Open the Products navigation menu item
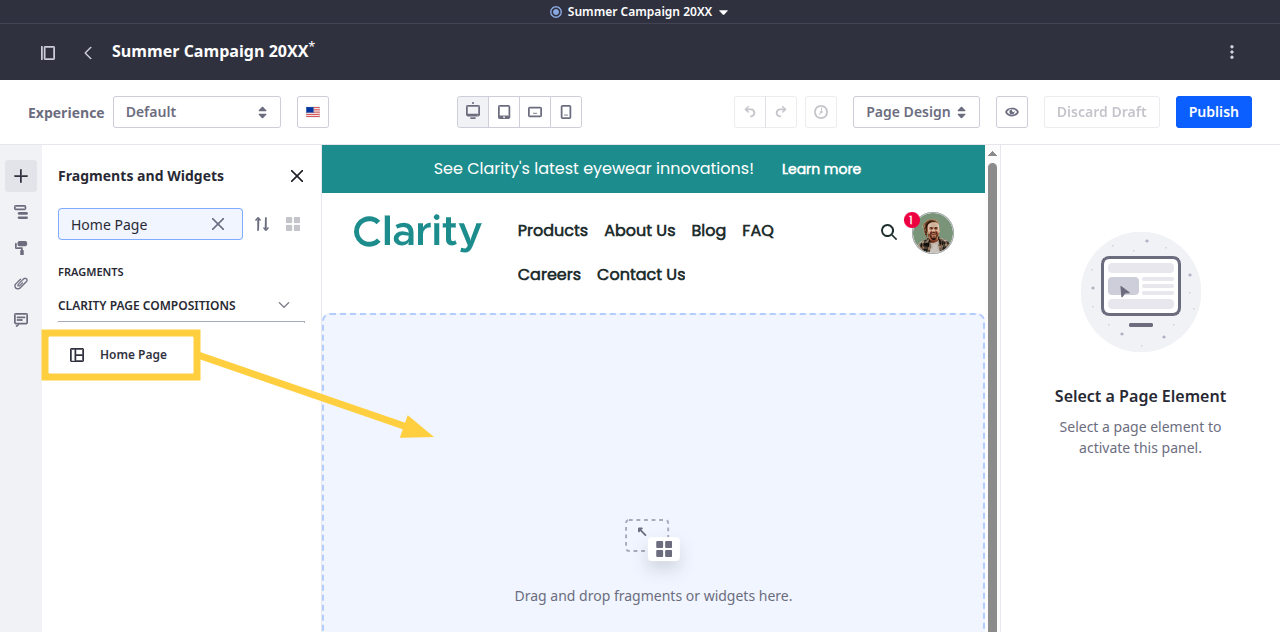The width and height of the screenshot is (1280, 632). tap(552, 230)
